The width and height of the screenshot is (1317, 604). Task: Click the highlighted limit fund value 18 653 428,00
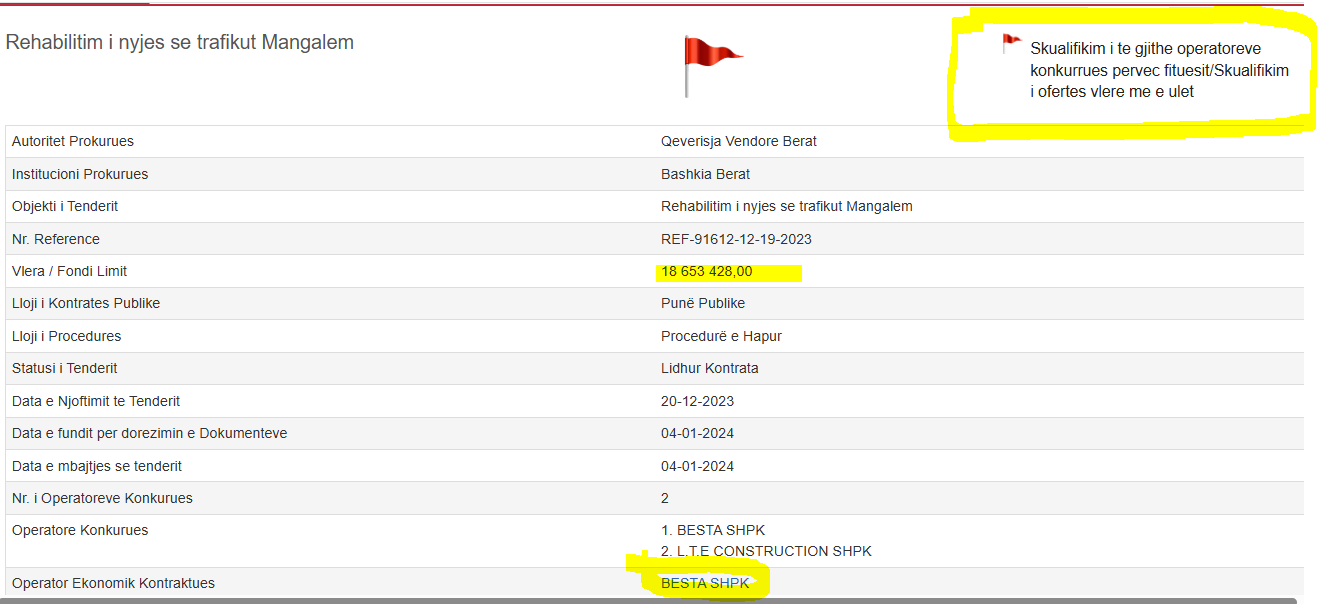click(707, 271)
